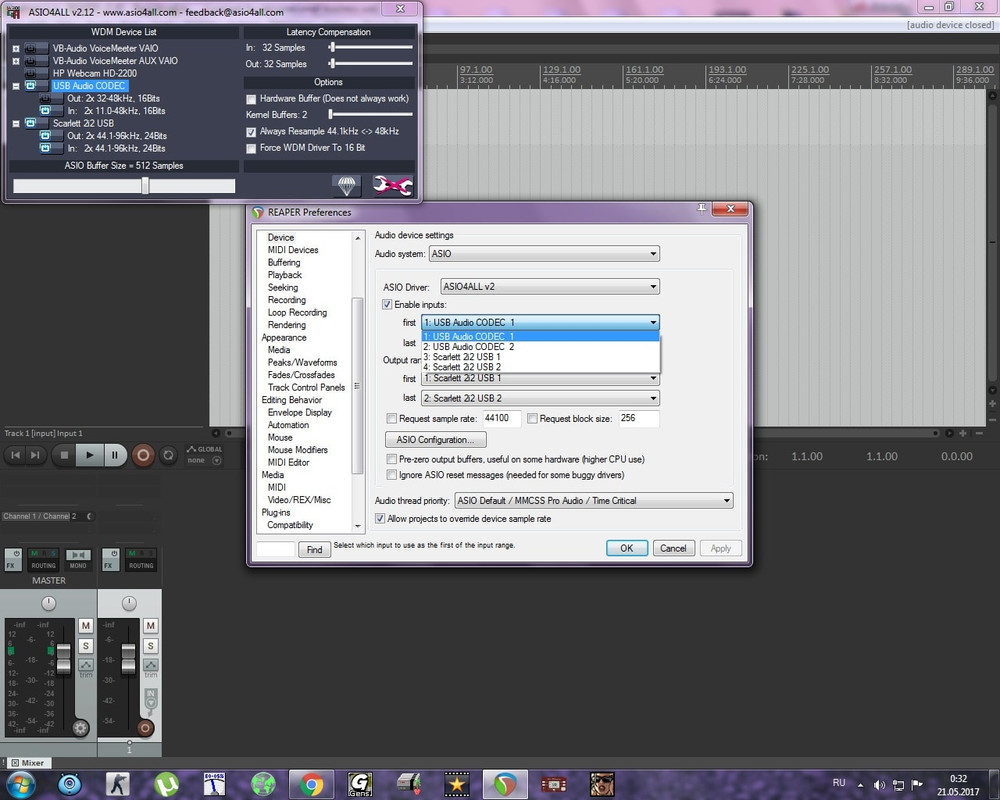Open the output range first dropdown
Image resolution: width=1000 pixels, height=800 pixels.
pos(540,378)
